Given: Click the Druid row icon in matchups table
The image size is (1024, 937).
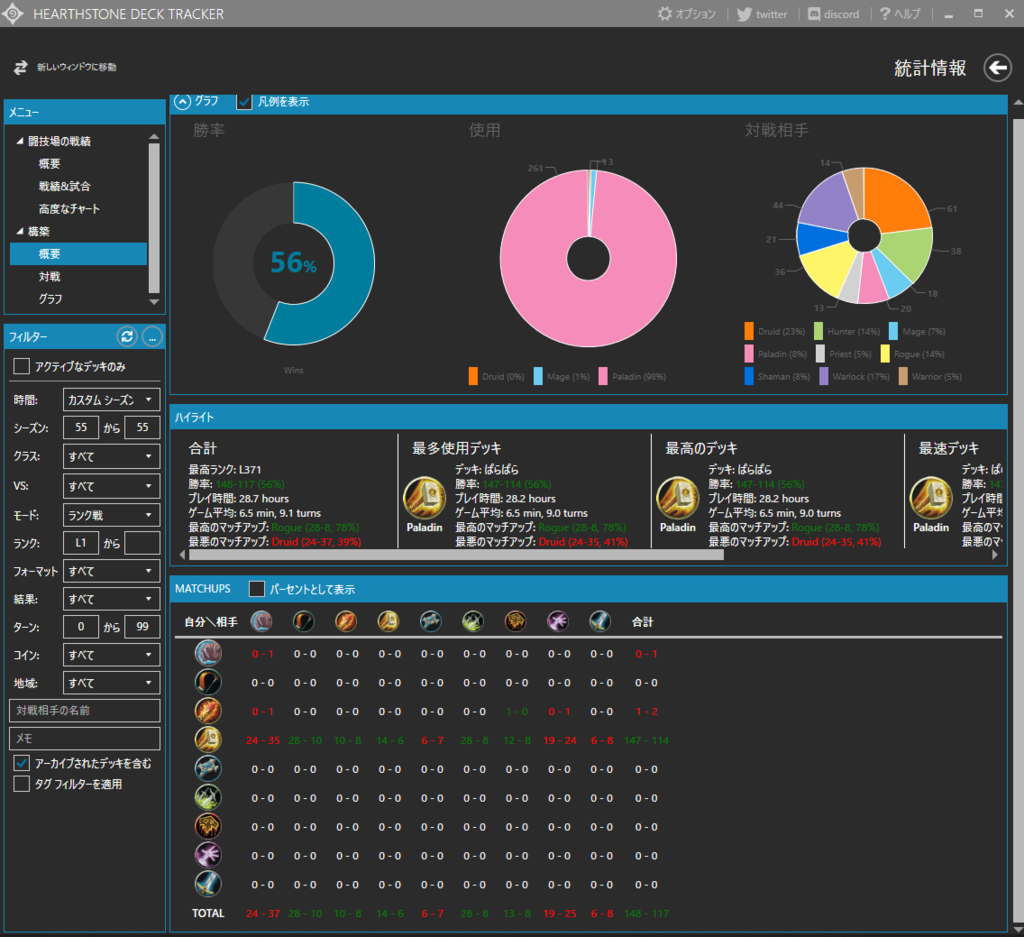Looking at the screenshot, I should click(x=208, y=653).
